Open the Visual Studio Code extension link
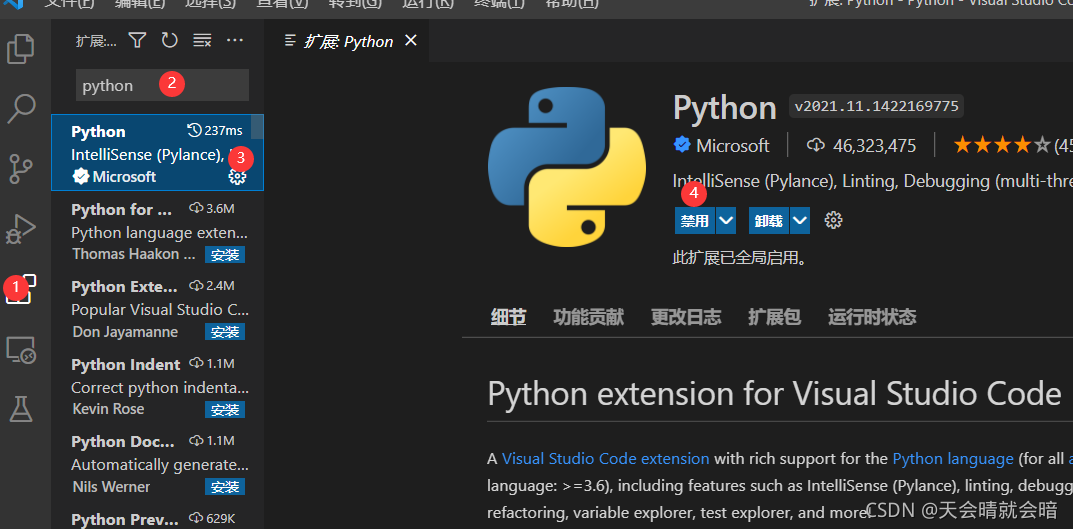Viewport: 1073px width, 529px height. (606, 459)
